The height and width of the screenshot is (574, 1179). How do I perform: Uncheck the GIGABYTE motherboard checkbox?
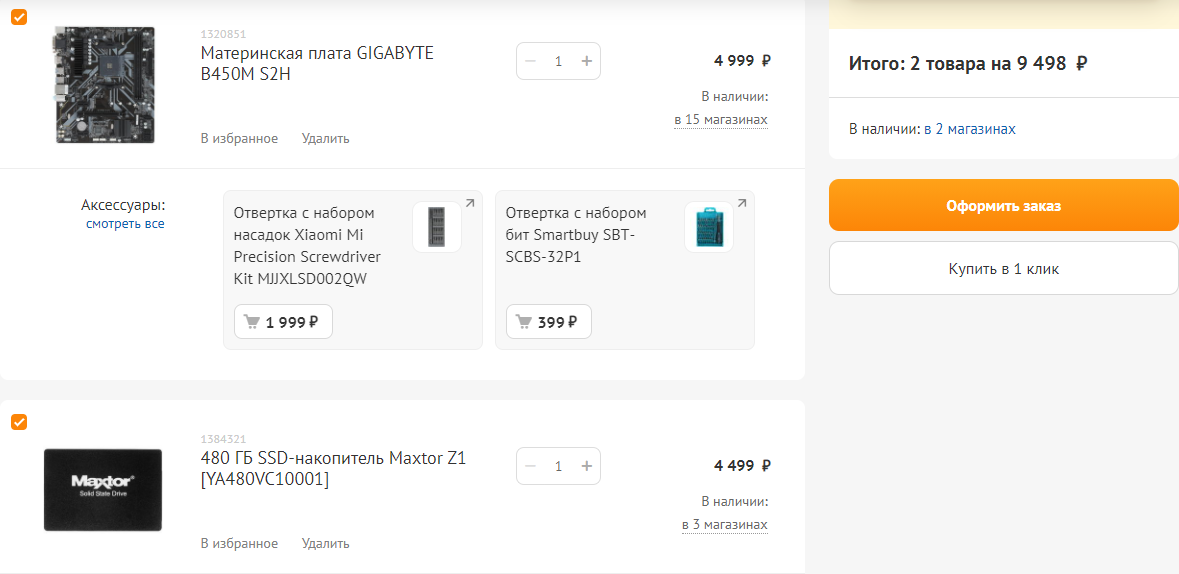click(19, 17)
